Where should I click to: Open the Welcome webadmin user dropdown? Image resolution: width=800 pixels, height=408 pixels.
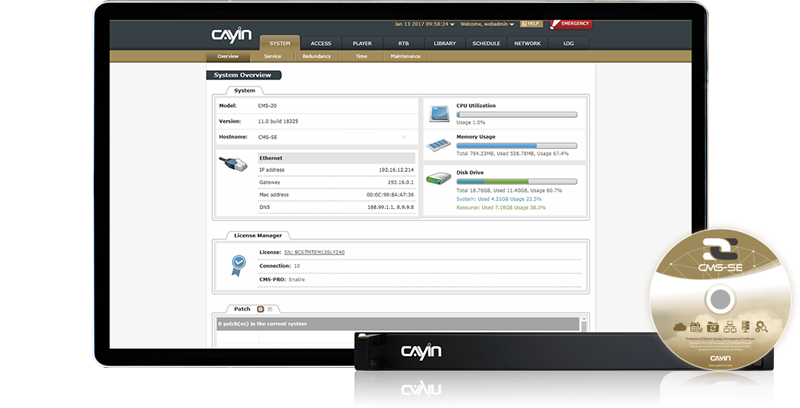pos(487,24)
